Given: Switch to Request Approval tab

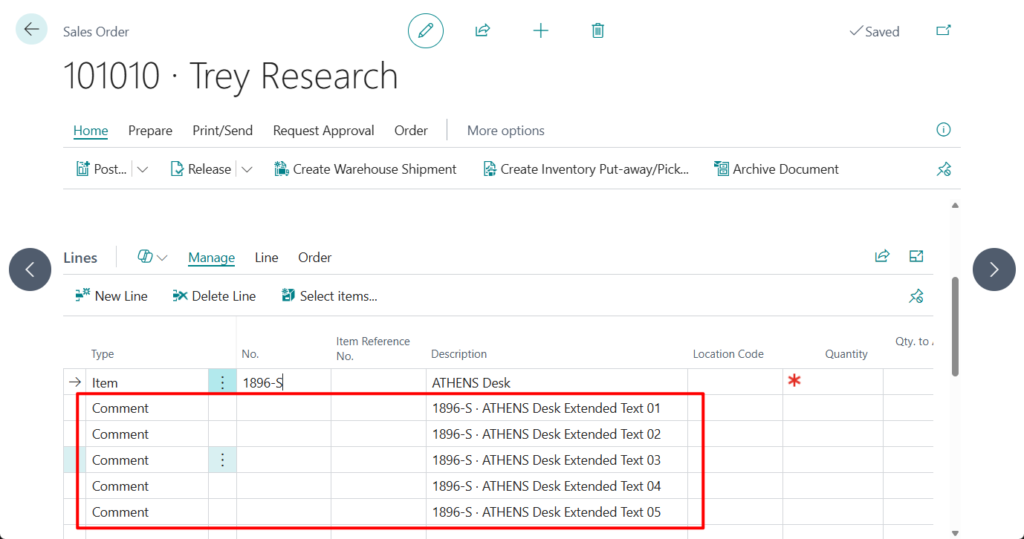Looking at the screenshot, I should (x=323, y=131).
